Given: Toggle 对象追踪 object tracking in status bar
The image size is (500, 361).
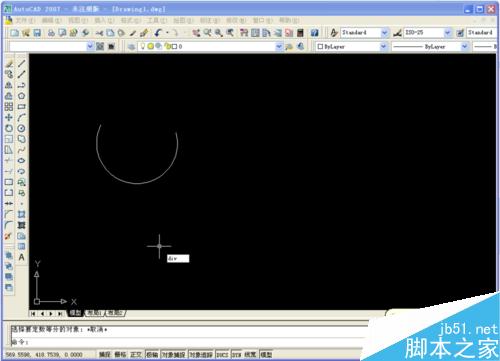Looking at the screenshot, I should pos(201,354).
